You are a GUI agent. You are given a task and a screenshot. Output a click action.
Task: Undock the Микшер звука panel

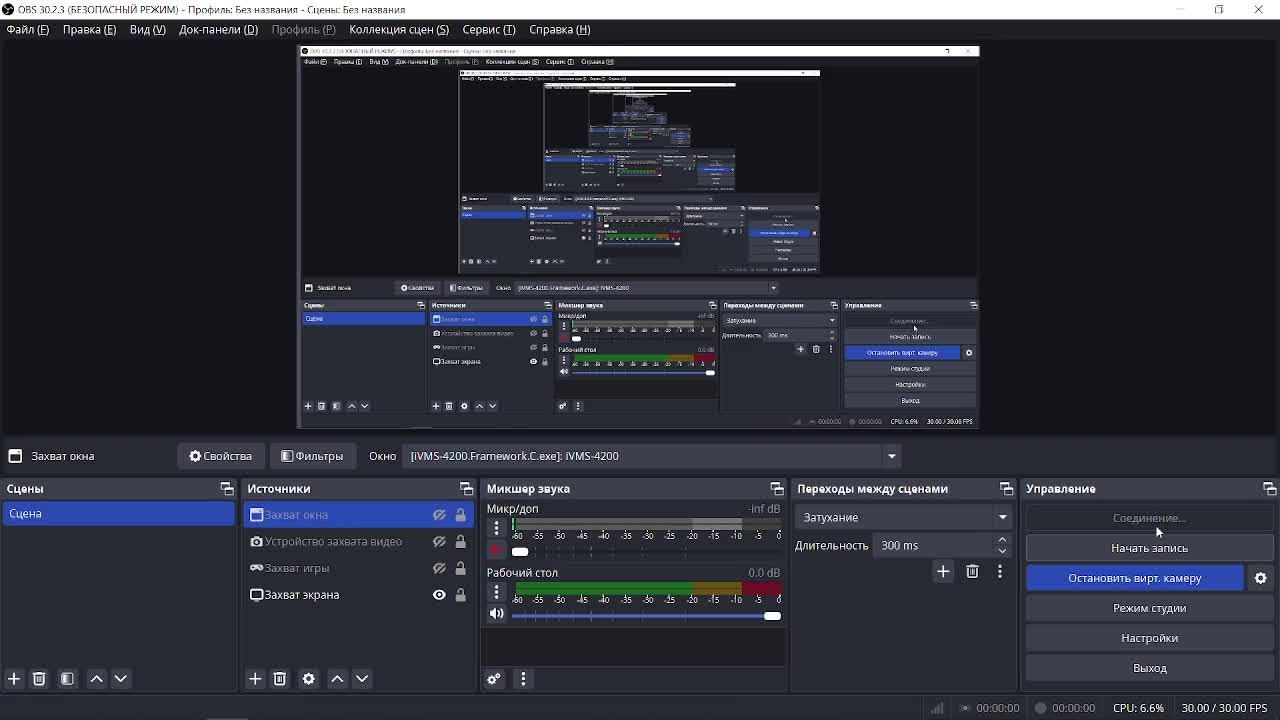click(777, 489)
